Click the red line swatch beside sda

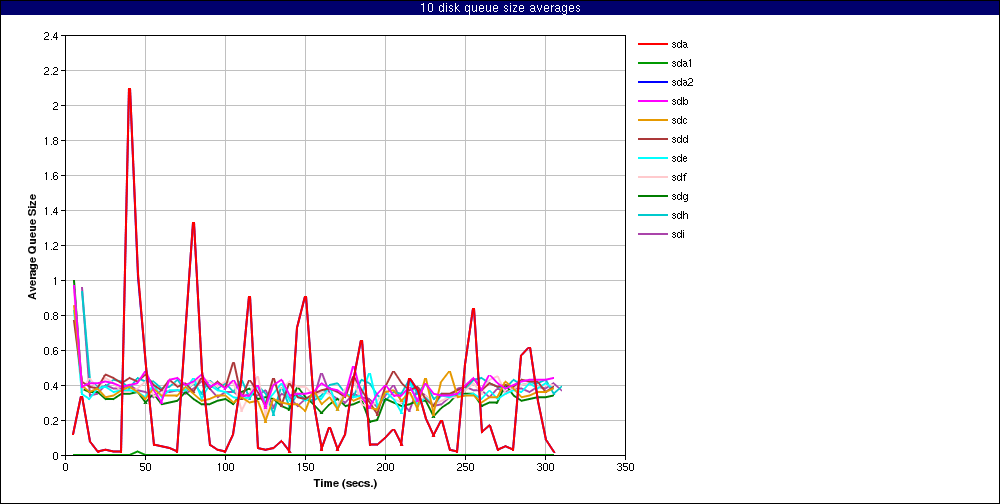pyautogui.click(x=653, y=45)
